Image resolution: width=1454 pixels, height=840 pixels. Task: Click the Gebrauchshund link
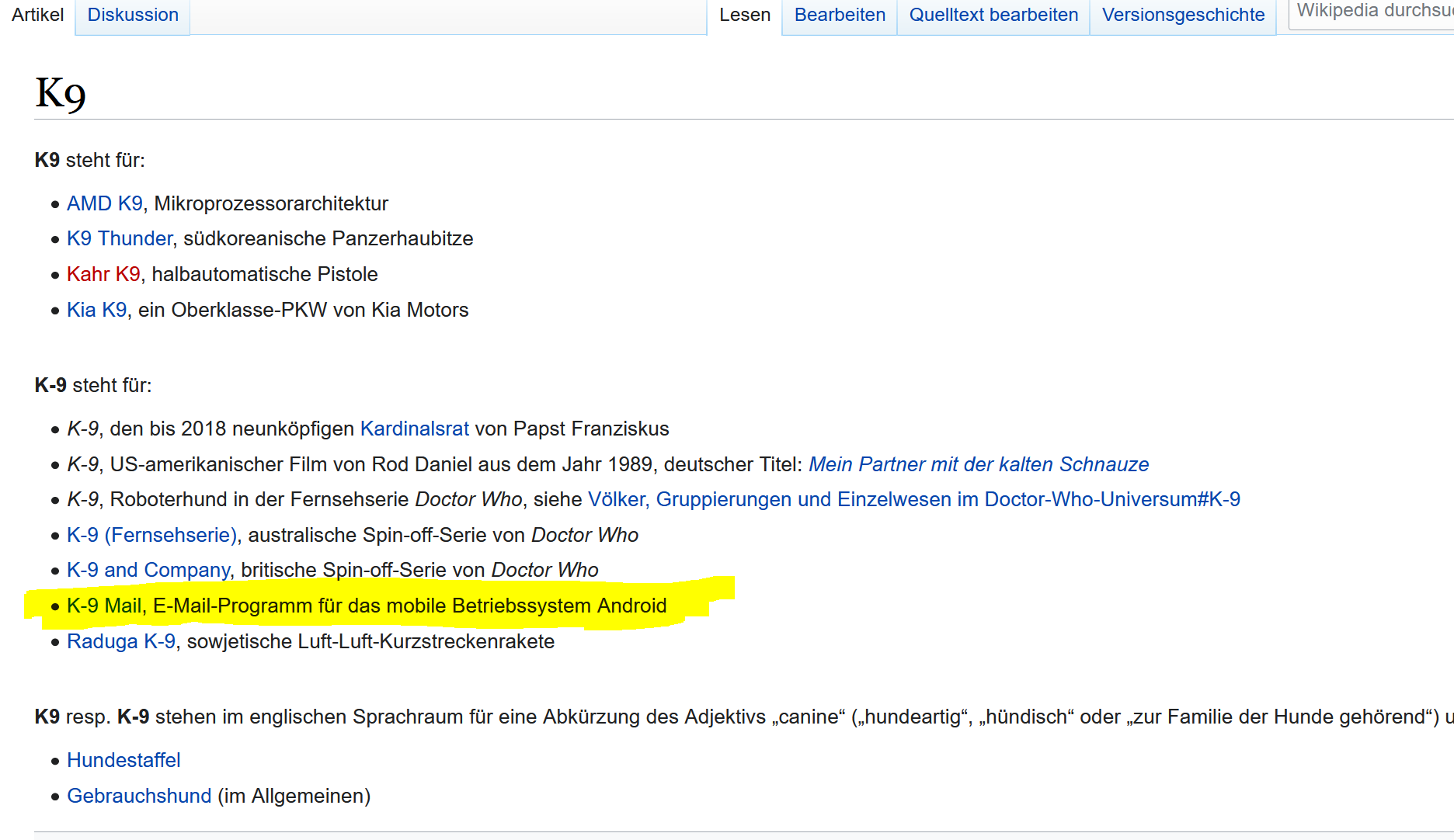click(139, 796)
